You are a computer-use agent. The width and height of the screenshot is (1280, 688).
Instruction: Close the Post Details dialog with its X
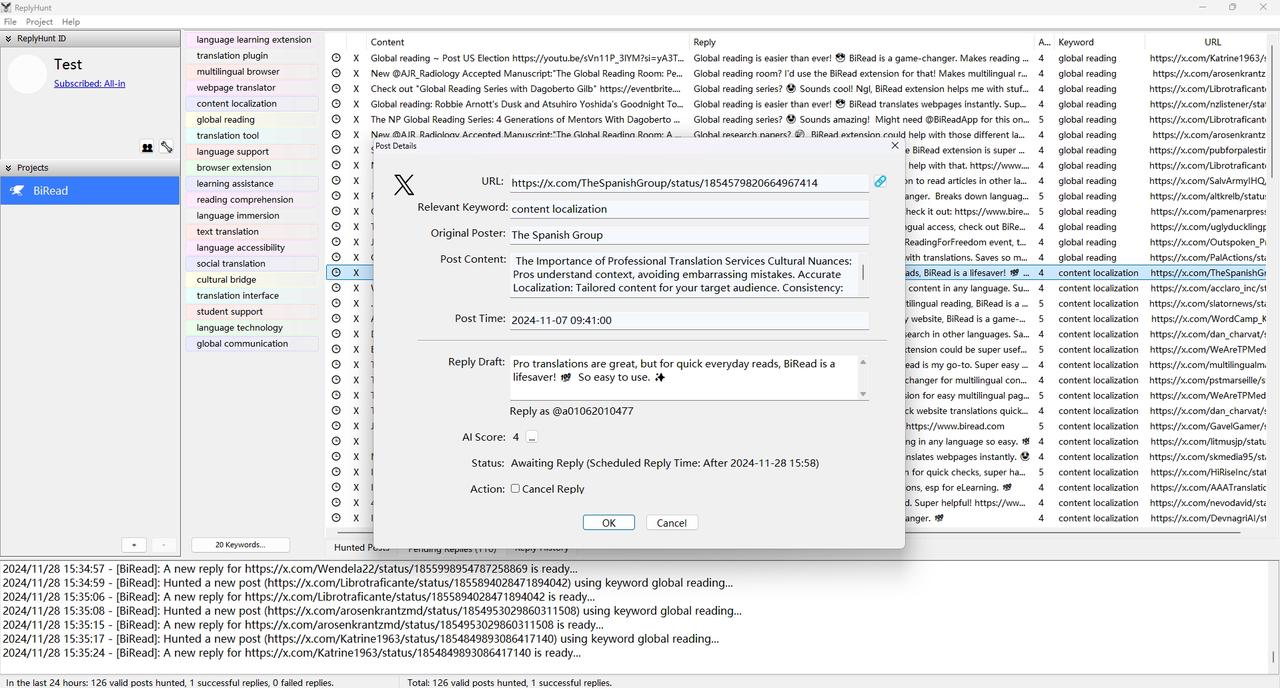(894, 146)
